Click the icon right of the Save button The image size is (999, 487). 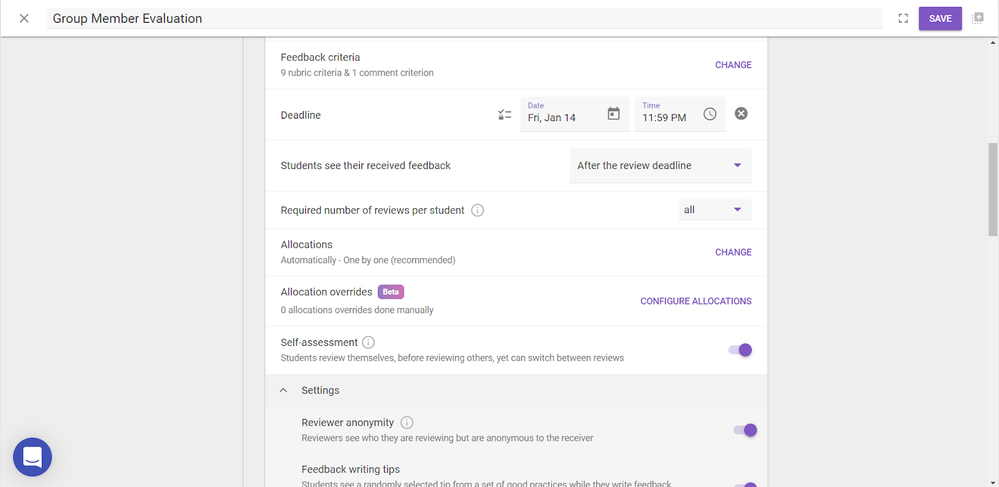coord(978,18)
